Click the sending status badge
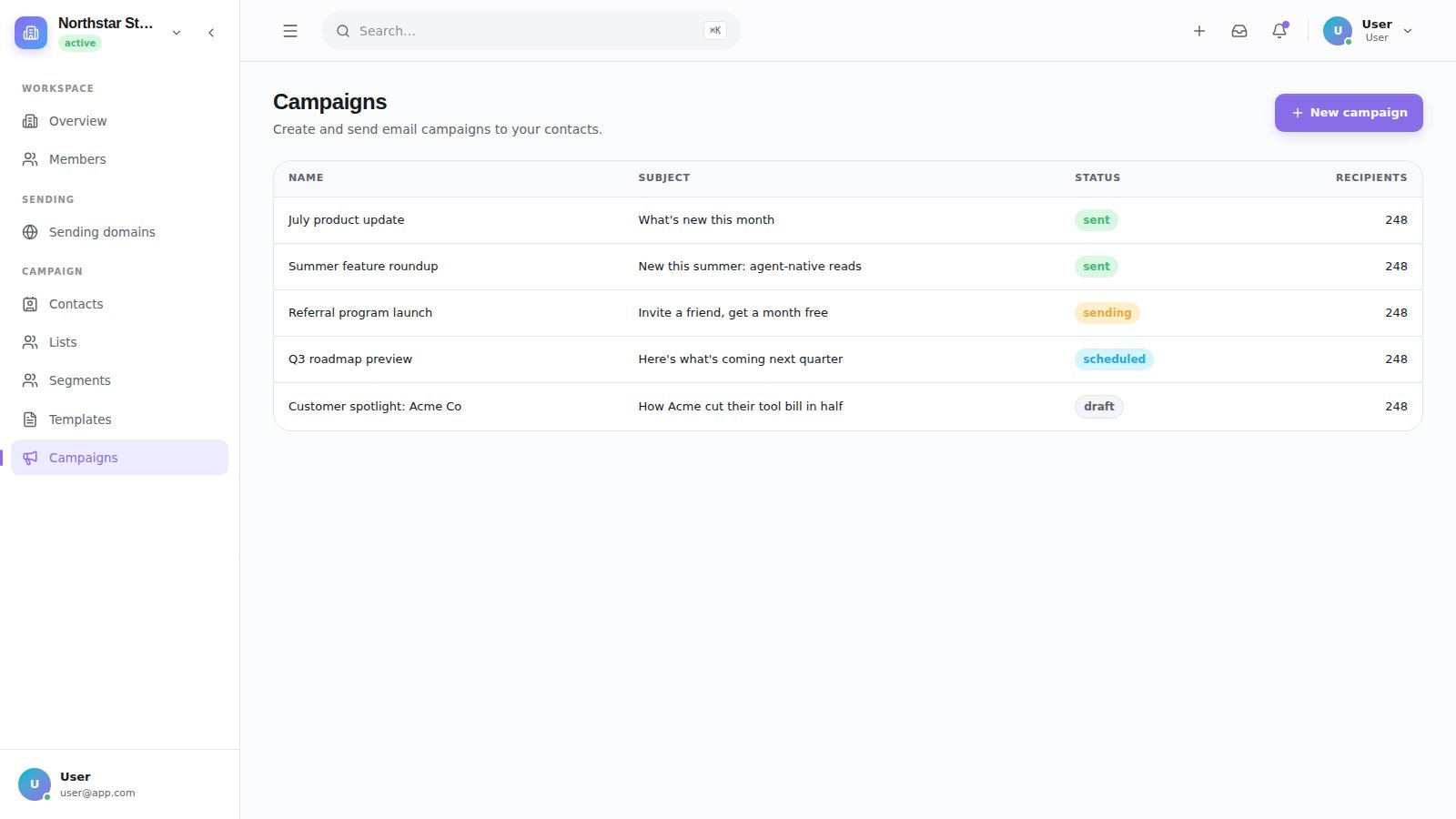The width and height of the screenshot is (1456, 819). point(1107,313)
